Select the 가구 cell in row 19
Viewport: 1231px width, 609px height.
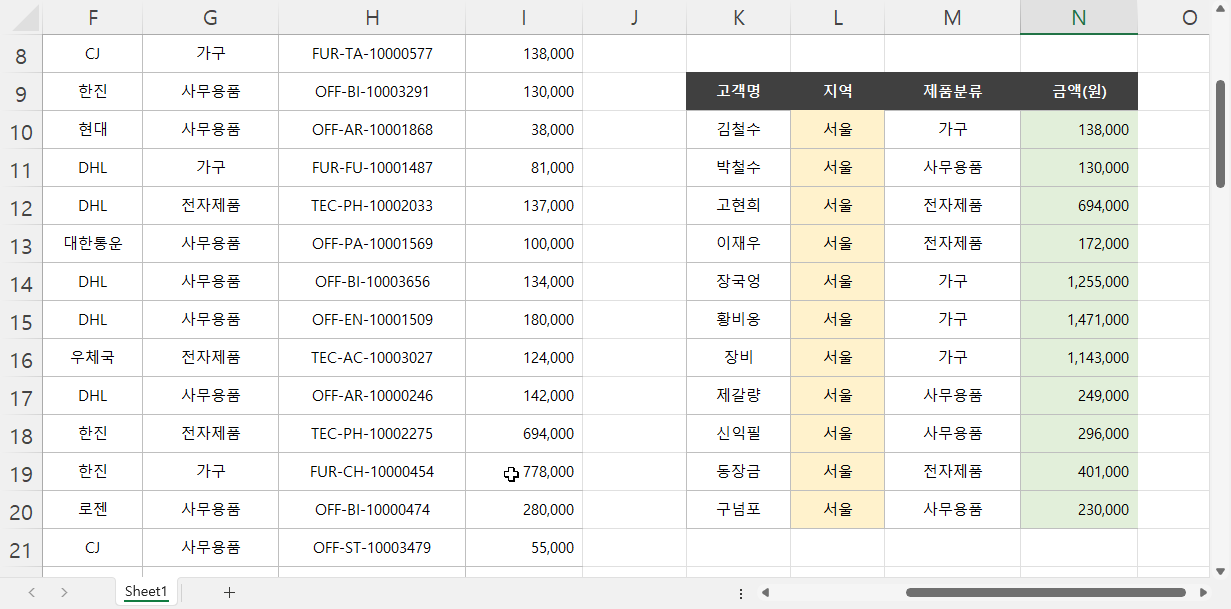(x=210, y=472)
